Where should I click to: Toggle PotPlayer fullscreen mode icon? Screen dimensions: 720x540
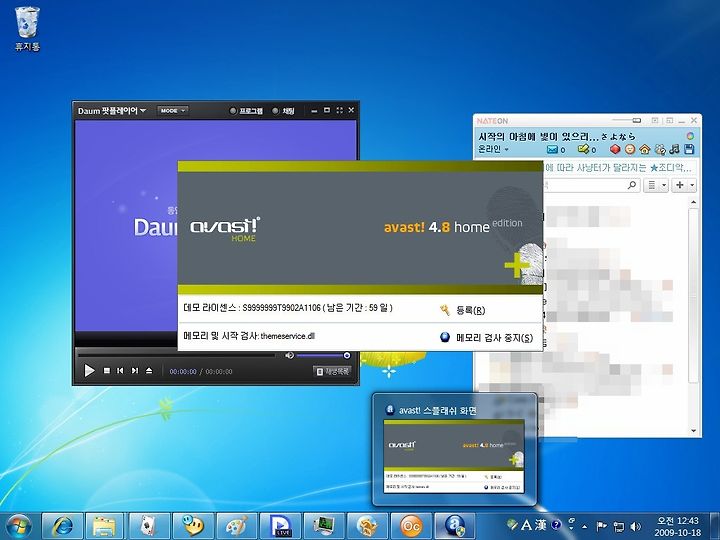pos(339,110)
